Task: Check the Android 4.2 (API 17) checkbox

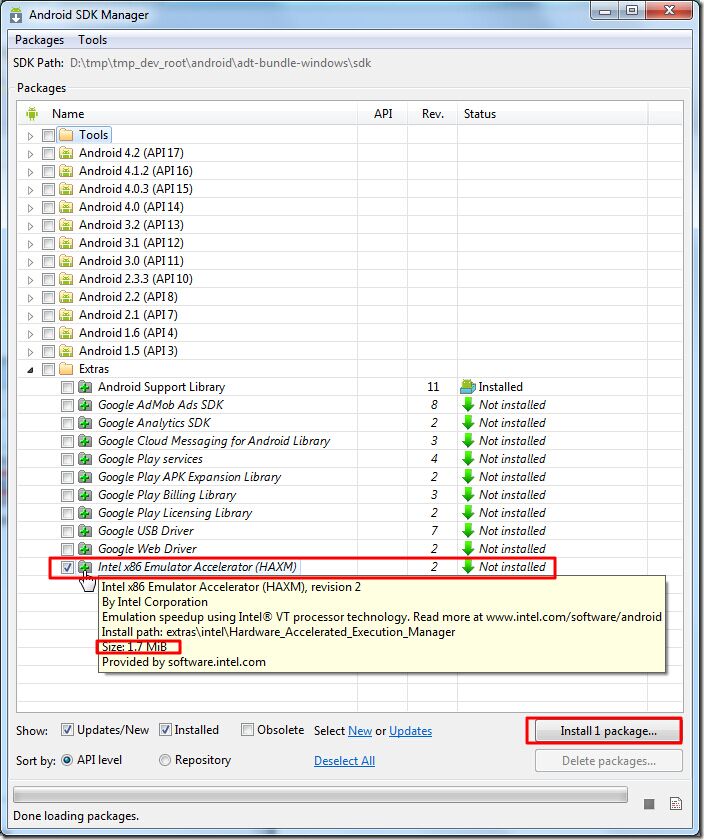Action: (x=48, y=154)
